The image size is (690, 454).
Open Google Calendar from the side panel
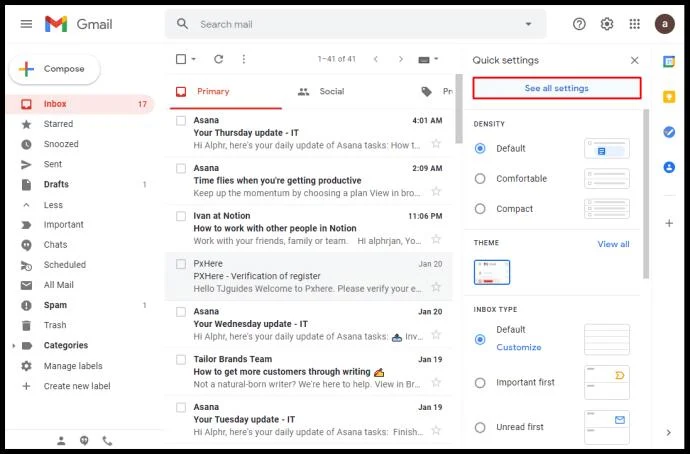pyautogui.click(x=669, y=62)
